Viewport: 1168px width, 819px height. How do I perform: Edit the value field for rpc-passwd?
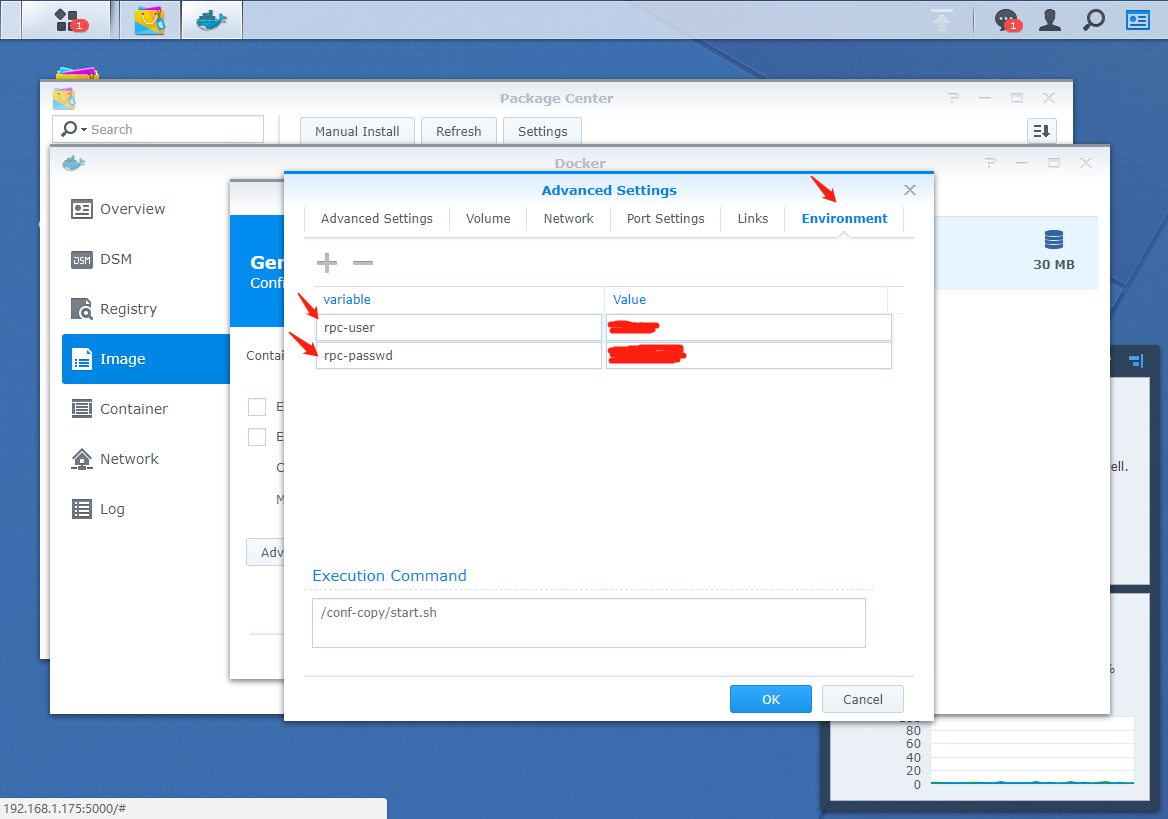tap(749, 355)
